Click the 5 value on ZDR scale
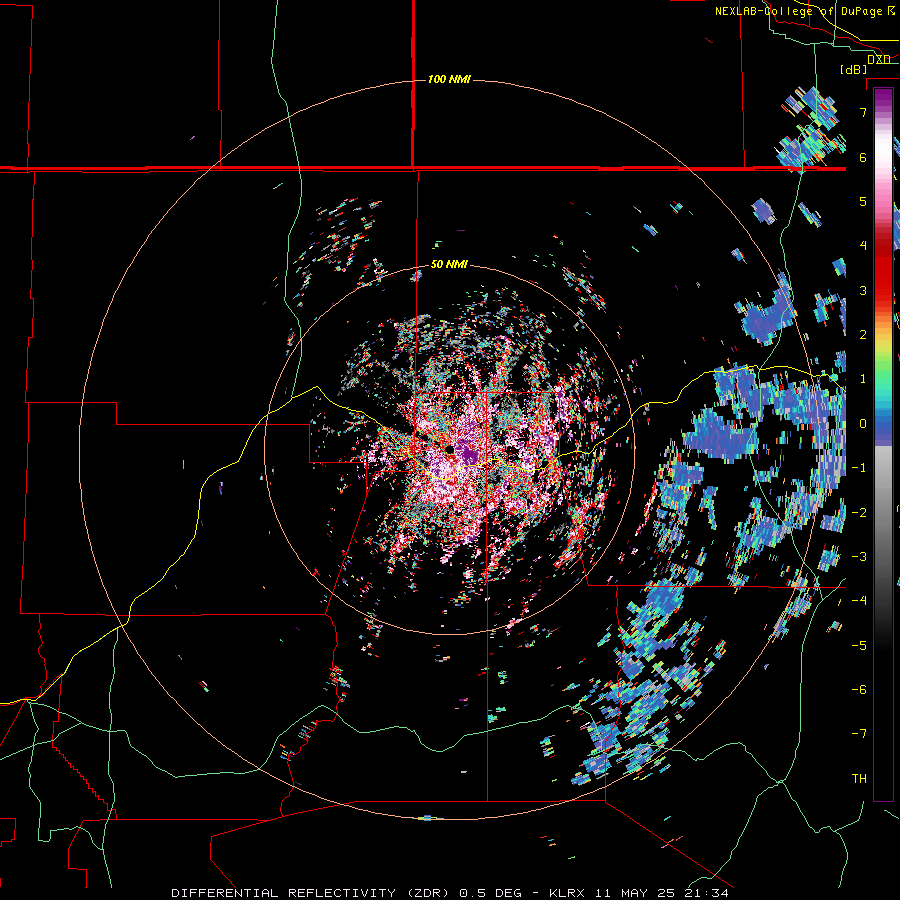 point(863,201)
